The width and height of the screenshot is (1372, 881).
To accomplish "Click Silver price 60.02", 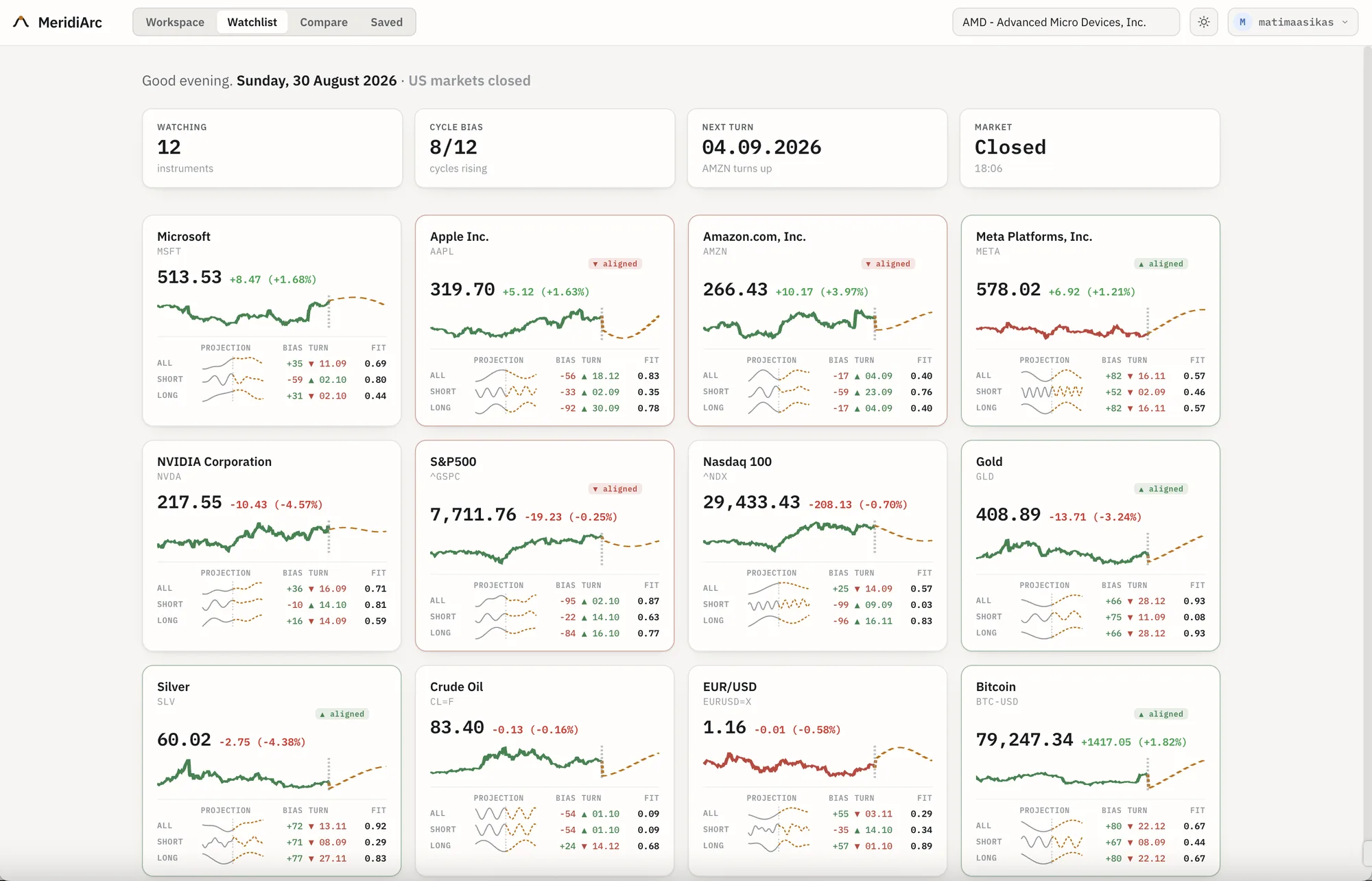I will click(x=184, y=740).
